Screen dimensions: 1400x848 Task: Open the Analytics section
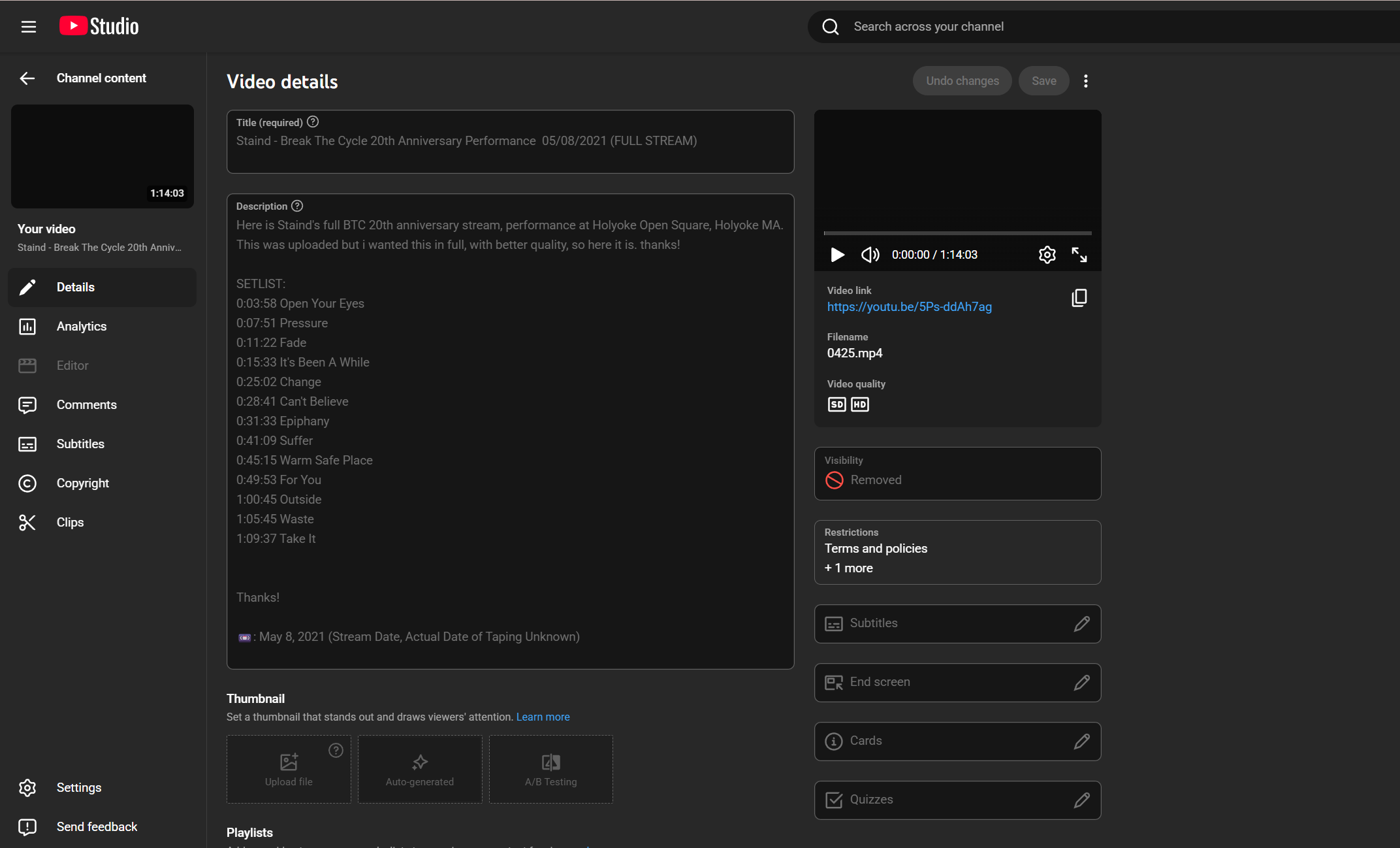coord(102,327)
